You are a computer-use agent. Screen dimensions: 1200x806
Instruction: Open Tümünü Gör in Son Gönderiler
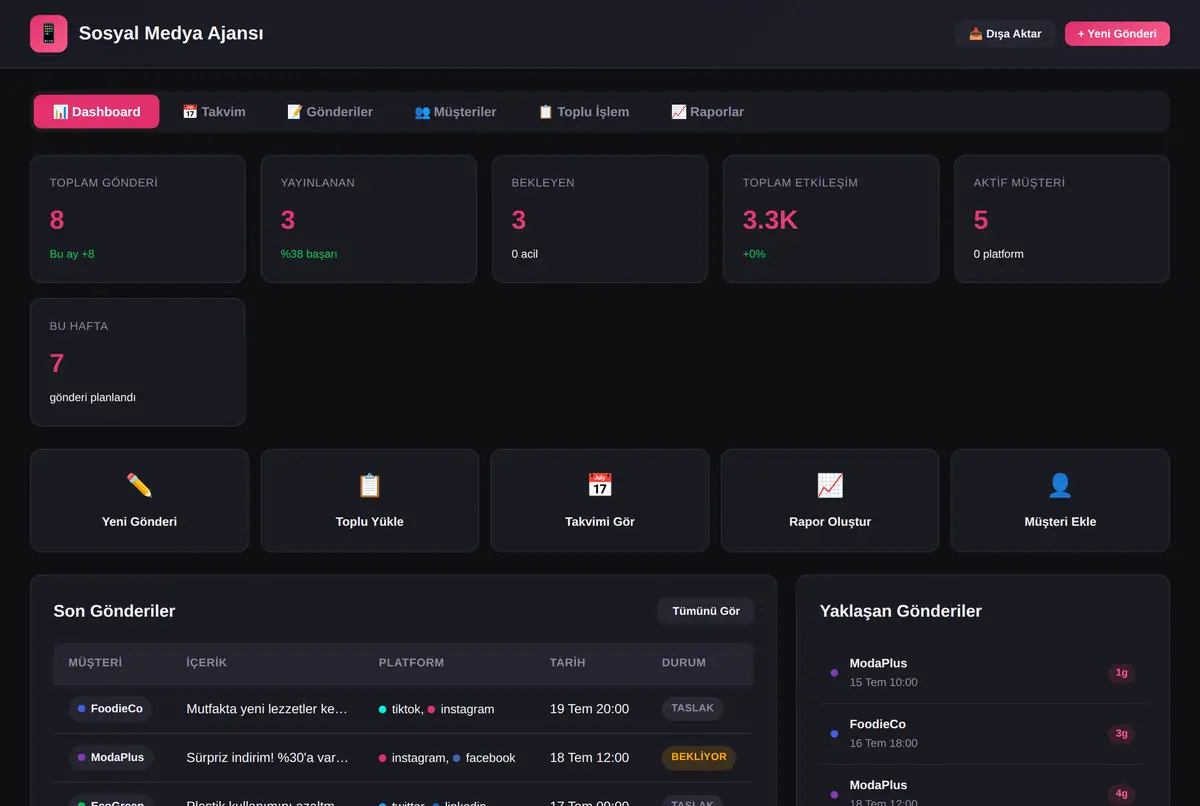tap(706, 611)
